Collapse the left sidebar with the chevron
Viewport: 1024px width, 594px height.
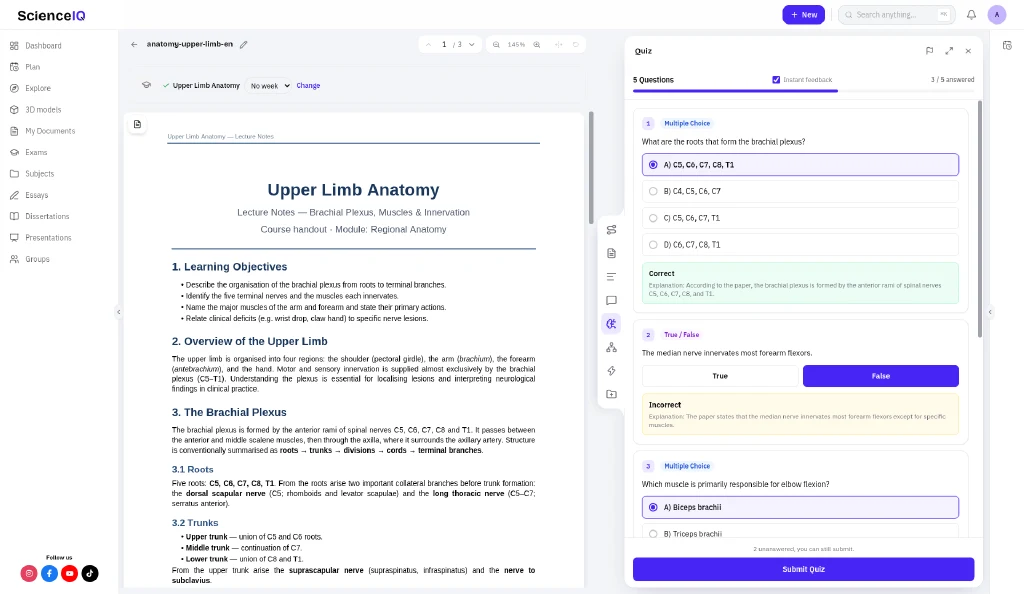118,312
